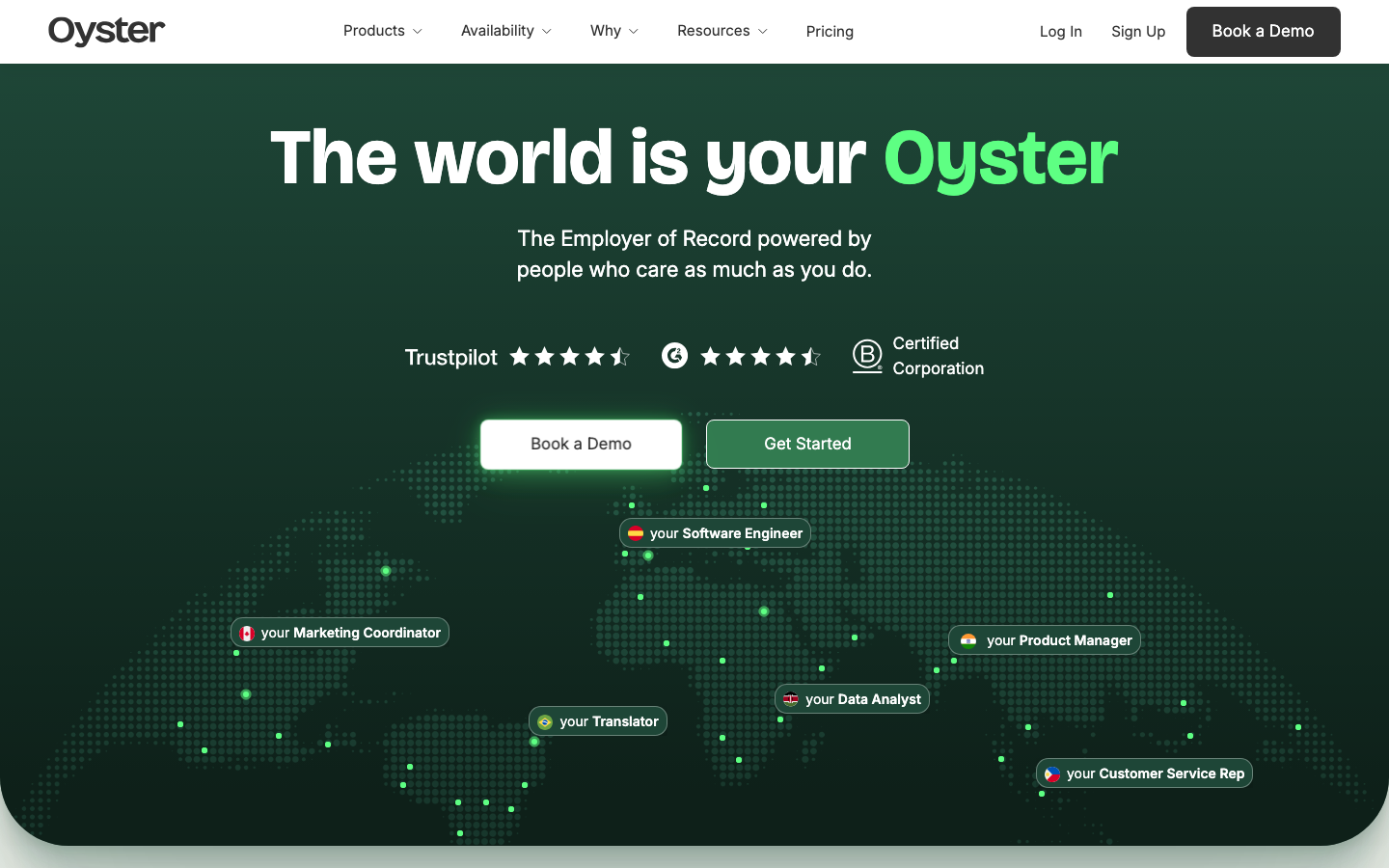Open the Why menu

(x=614, y=31)
